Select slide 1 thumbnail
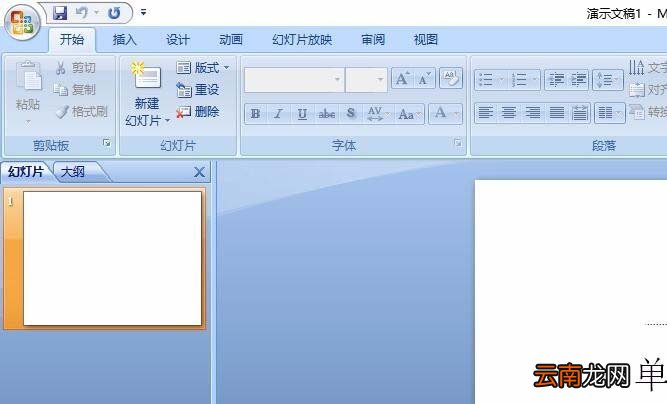667x404 pixels. coord(112,259)
